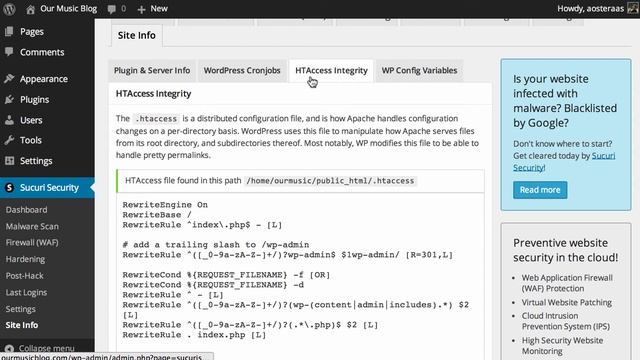Click the HTAccess Integrity section heading
This screenshot has width=640, height=360.
point(153,93)
